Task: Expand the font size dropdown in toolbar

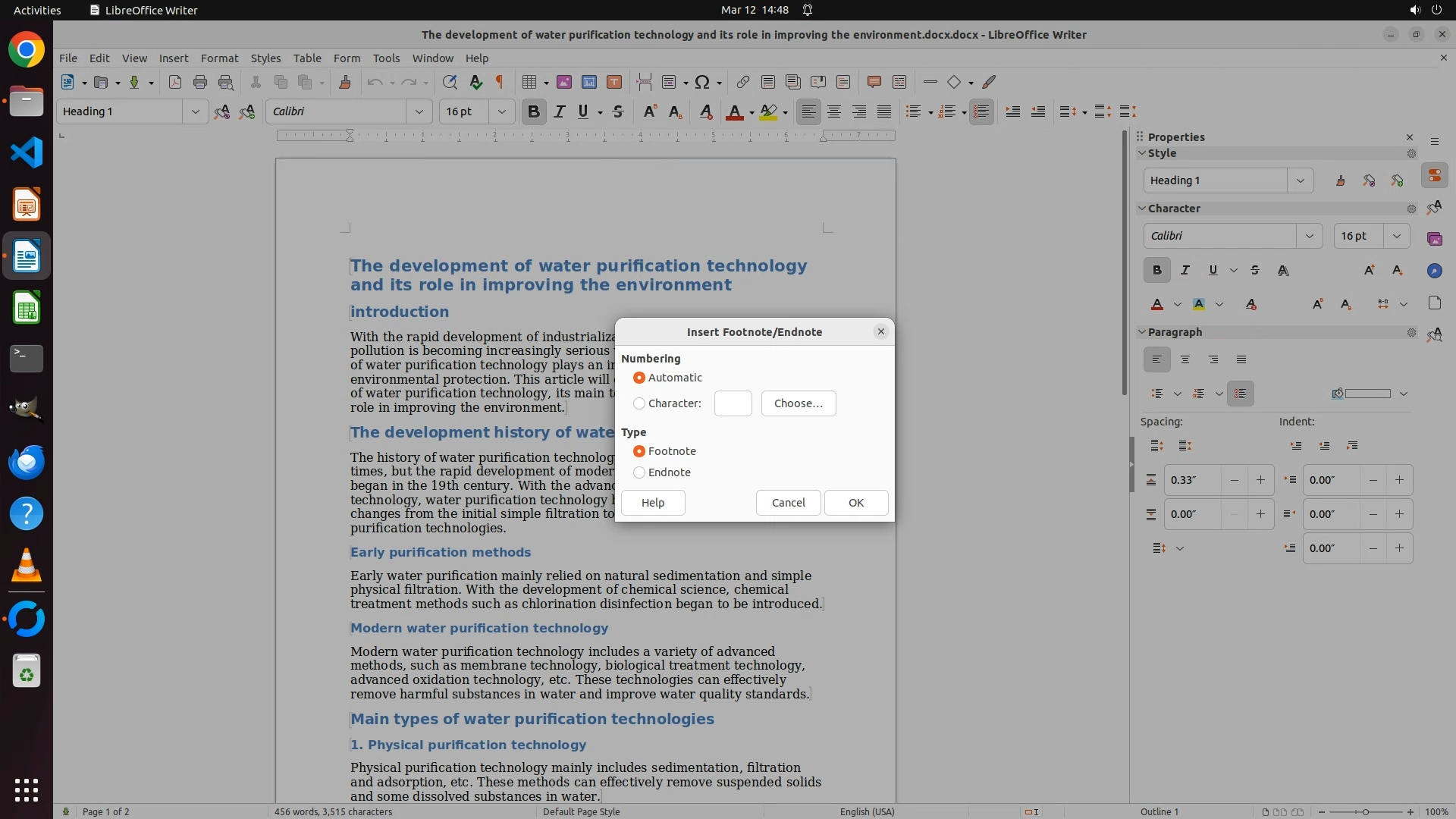Action: [501, 111]
